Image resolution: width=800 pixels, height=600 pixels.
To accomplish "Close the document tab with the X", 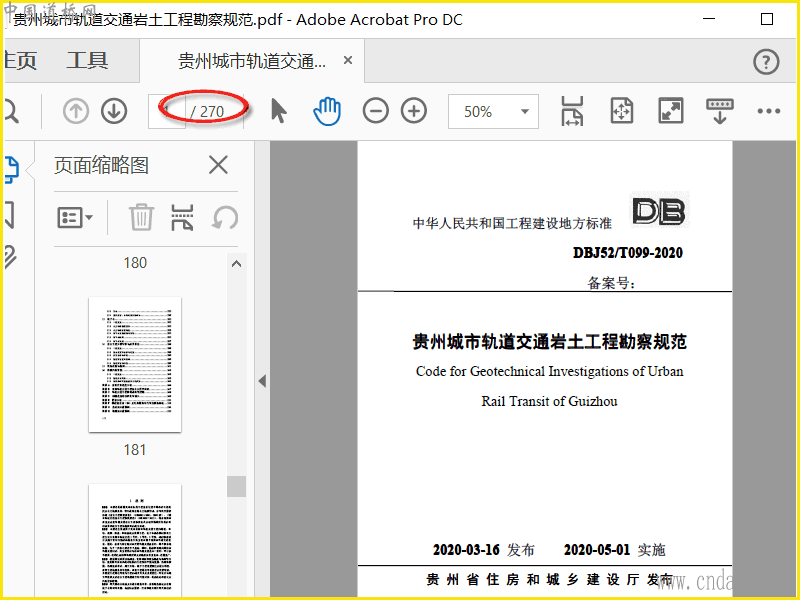I will (348, 60).
